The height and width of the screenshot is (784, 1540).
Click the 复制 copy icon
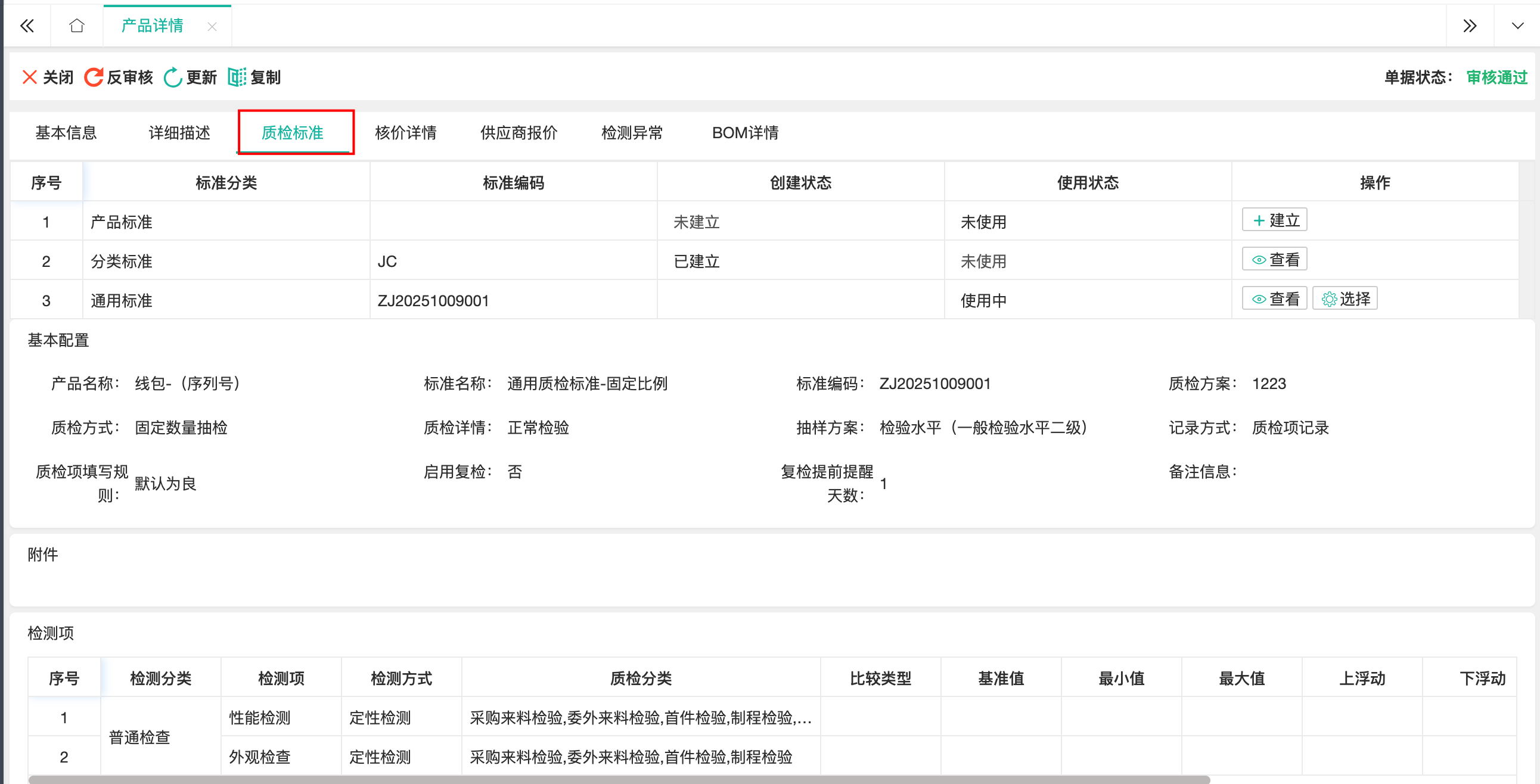click(x=237, y=77)
